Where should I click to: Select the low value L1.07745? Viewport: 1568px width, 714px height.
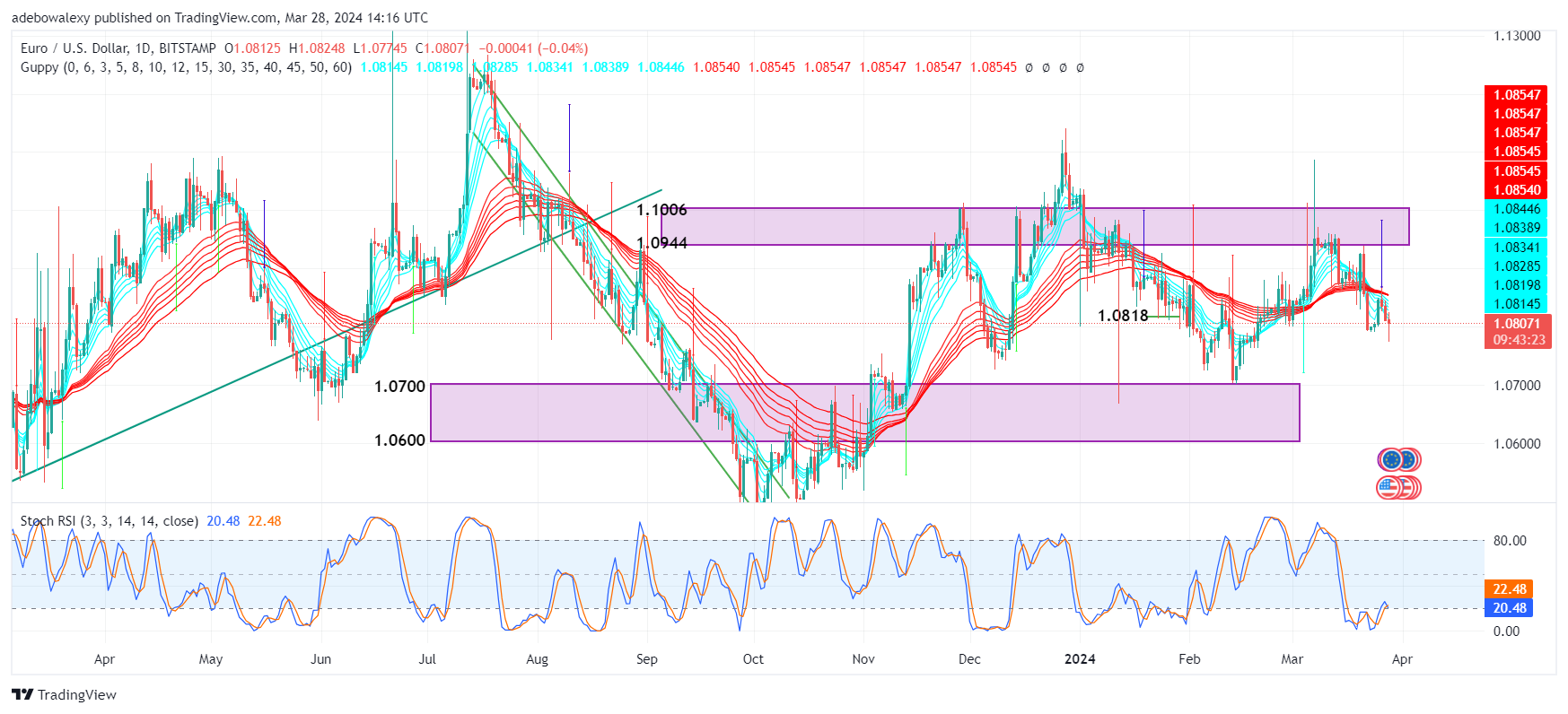click(x=380, y=48)
